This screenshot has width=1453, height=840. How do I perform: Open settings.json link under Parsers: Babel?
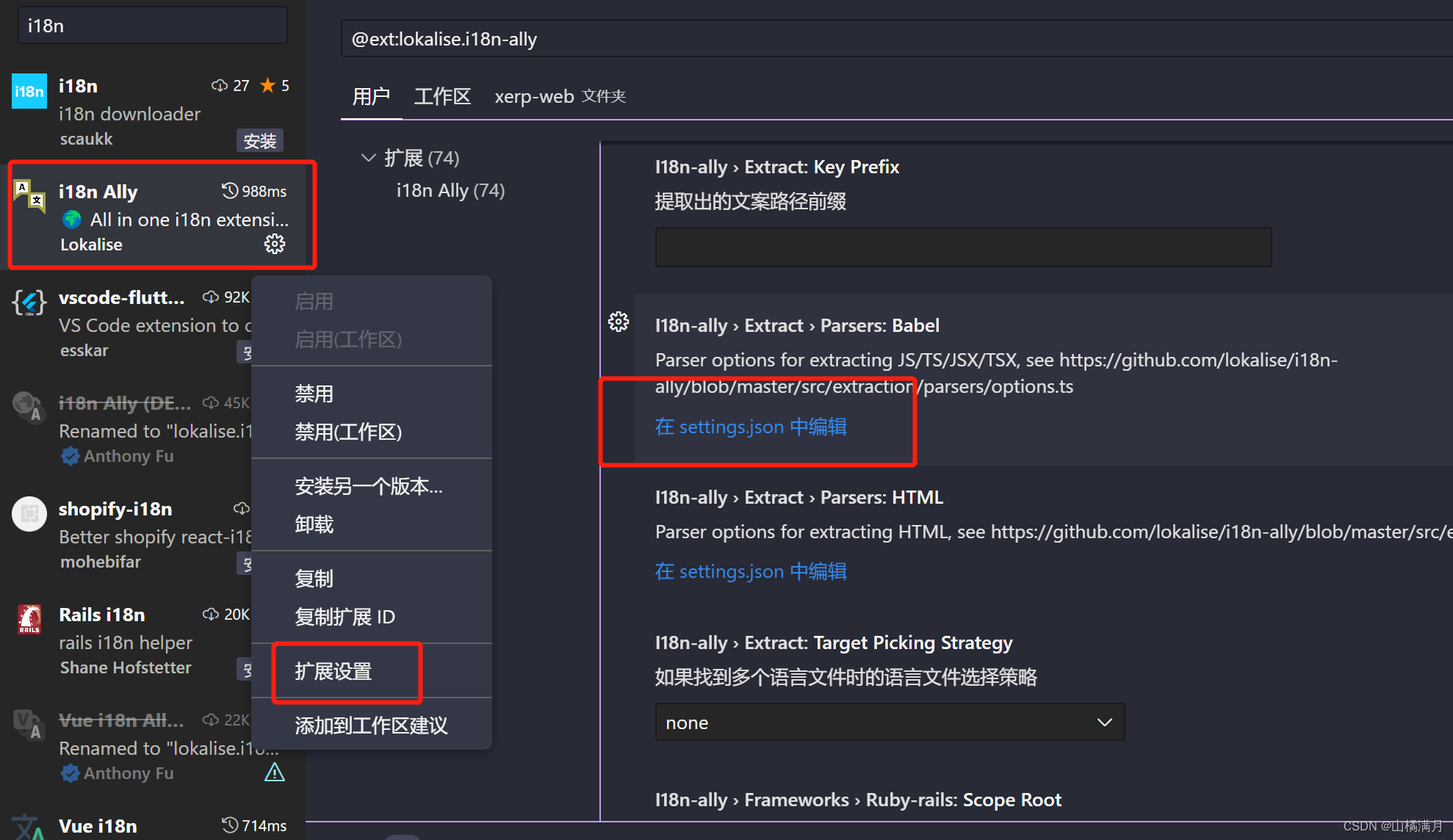[751, 427]
